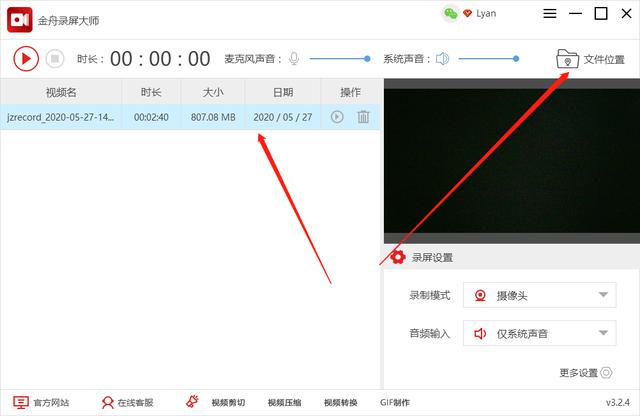Open 更多设置 more settings
Screen dimensions: 640x416
click(x=585, y=373)
